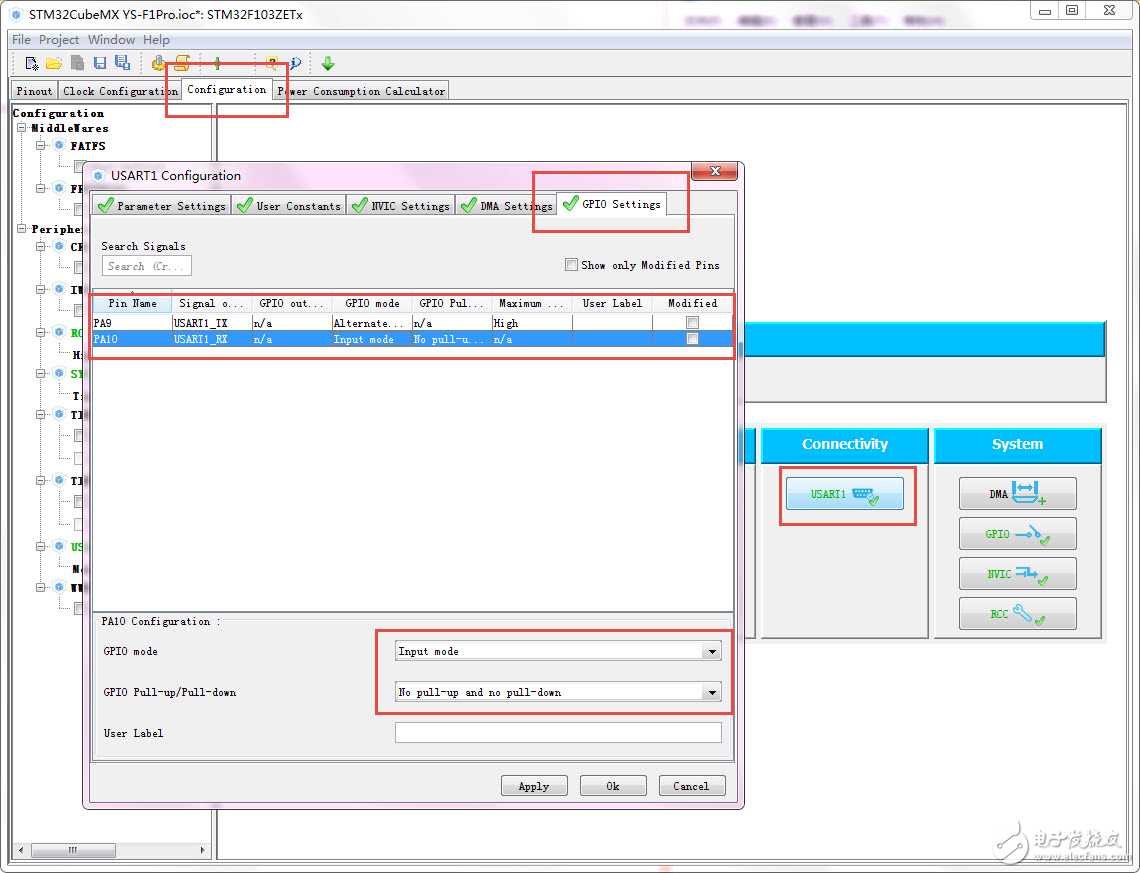This screenshot has width=1140, height=873.
Task: Close the USART1 Configuration dialog
Action: coord(715,171)
